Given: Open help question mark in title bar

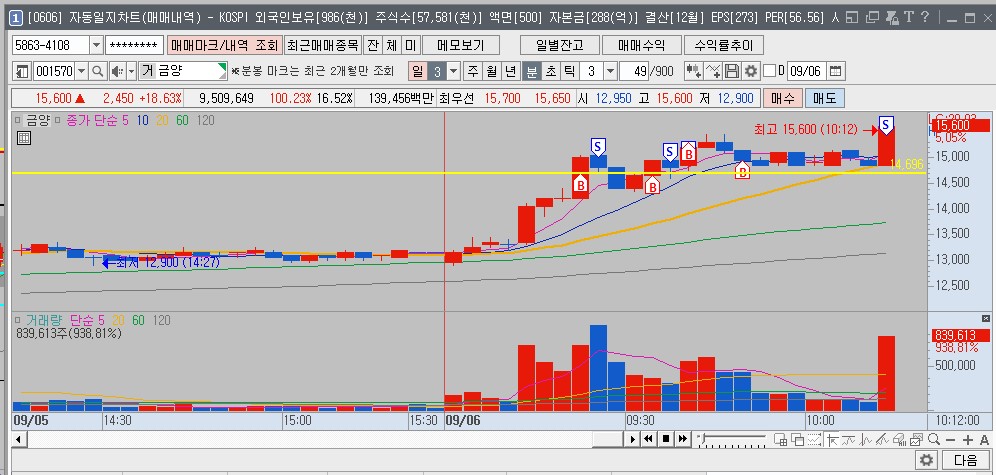Looking at the screenshot, I should tap(925, 18).
